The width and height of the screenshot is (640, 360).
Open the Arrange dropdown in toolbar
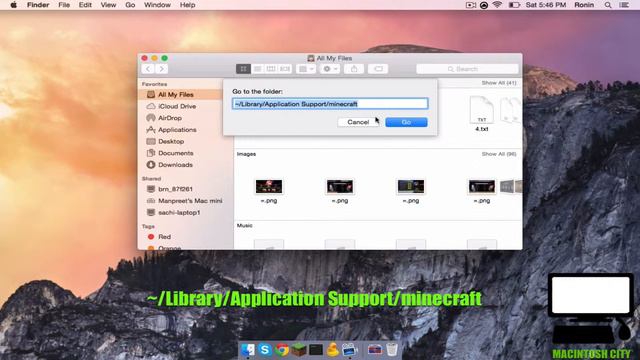[x=306, y=69]
